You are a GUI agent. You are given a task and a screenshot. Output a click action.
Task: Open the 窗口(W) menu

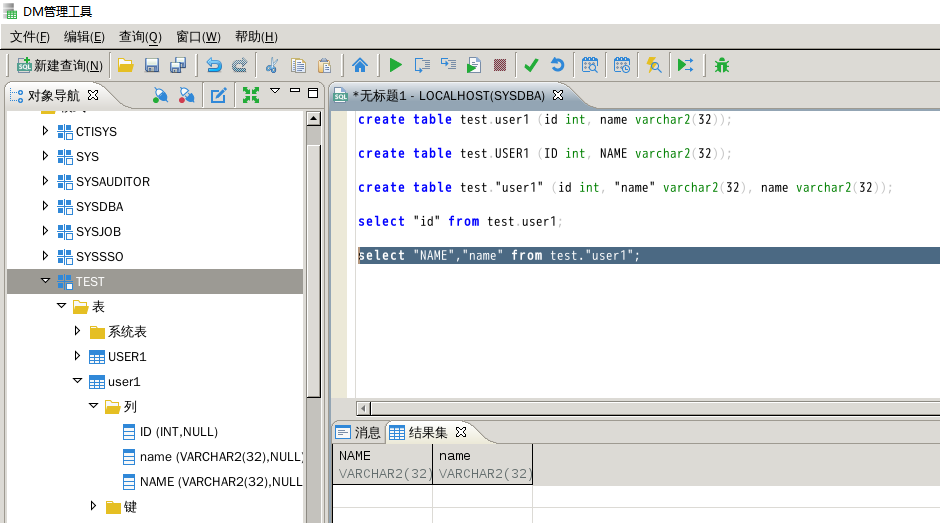198,37
